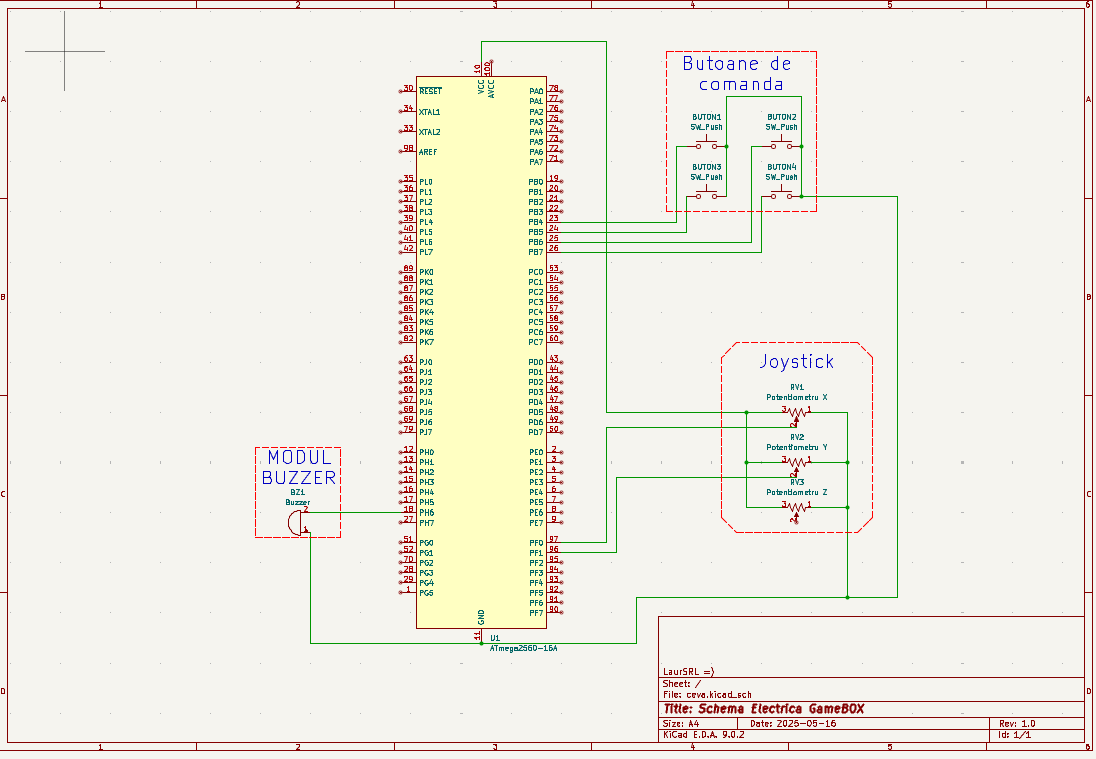Select the BUTON2 push switch symbol

[782, 146]
